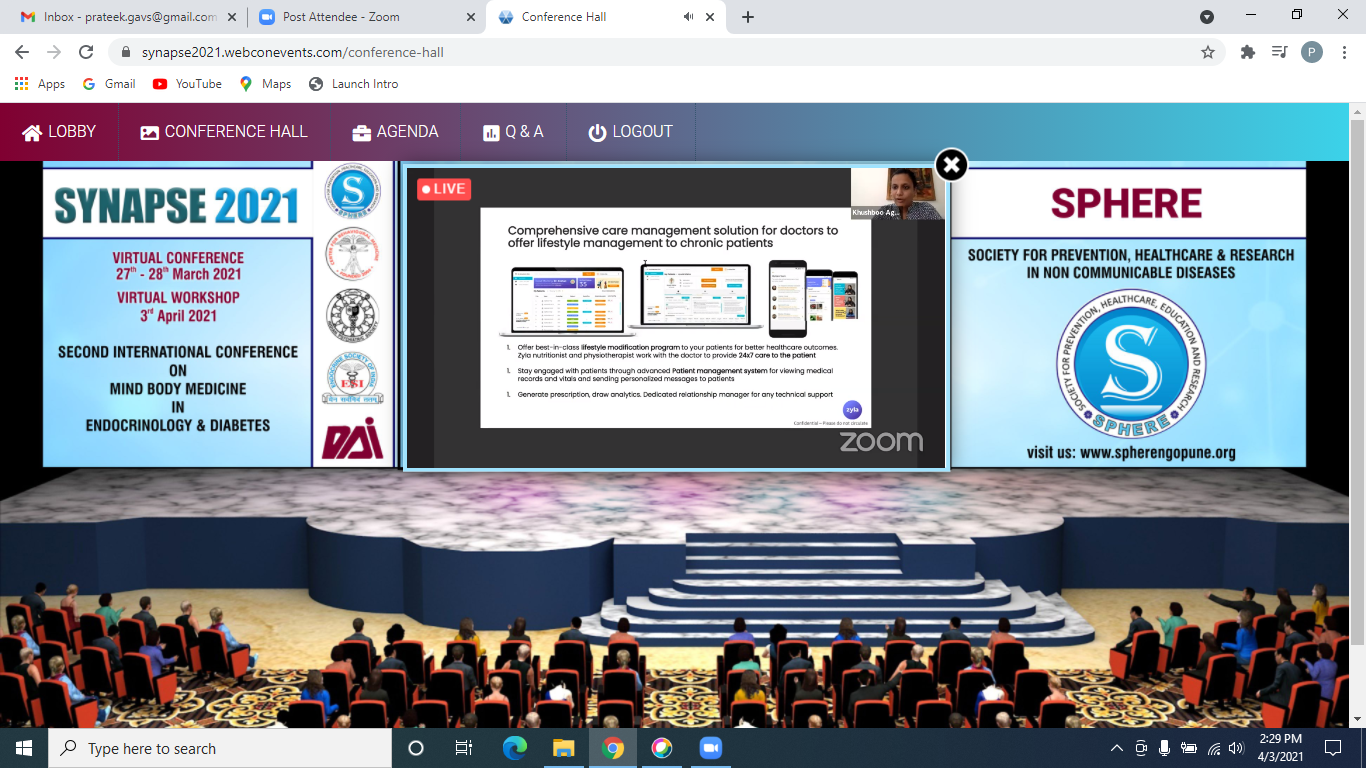Open the YouTube bookmark
This screenshot has width=1366, height=768.
187,84
